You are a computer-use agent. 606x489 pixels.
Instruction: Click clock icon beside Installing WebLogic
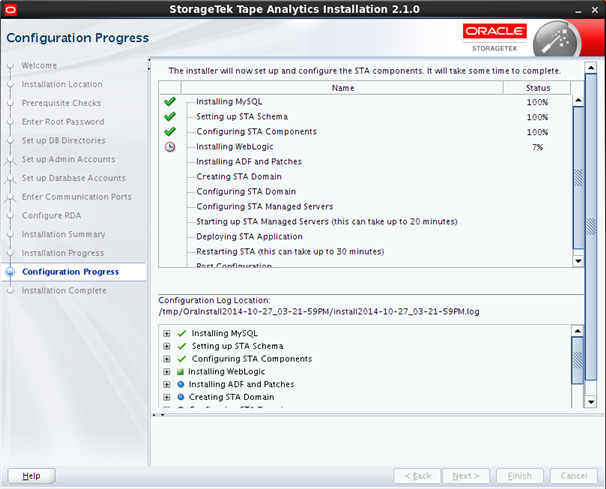[170, 147]
